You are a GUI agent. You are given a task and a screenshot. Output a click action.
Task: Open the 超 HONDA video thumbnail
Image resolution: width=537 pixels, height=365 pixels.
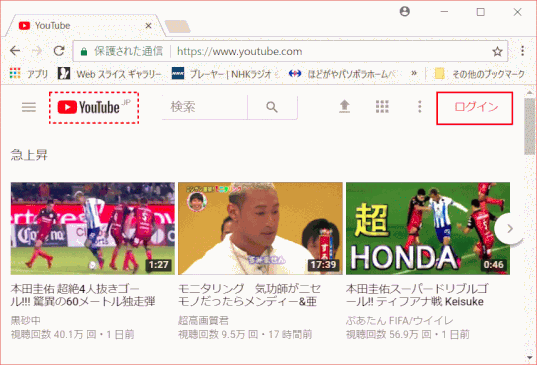tap(428, 228)
